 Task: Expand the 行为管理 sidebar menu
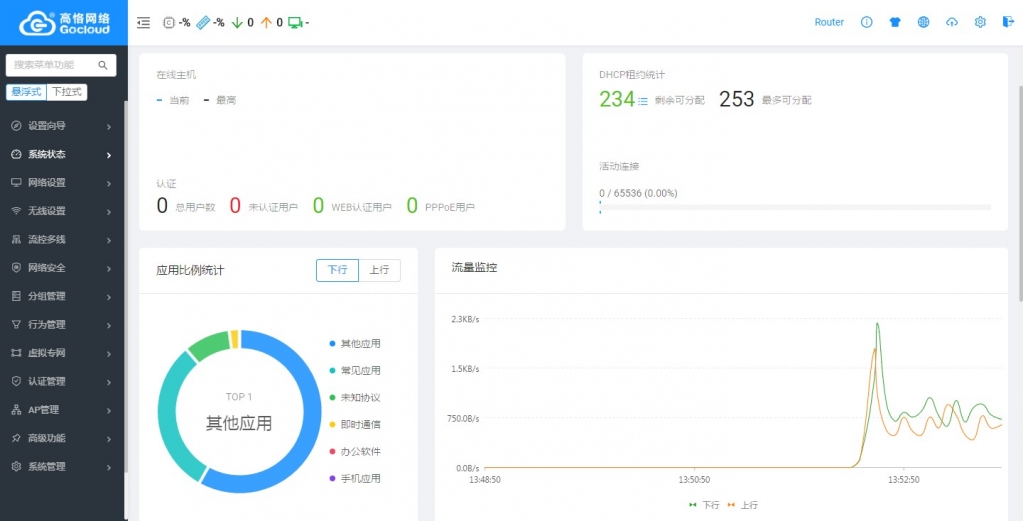tap(60, 325)
